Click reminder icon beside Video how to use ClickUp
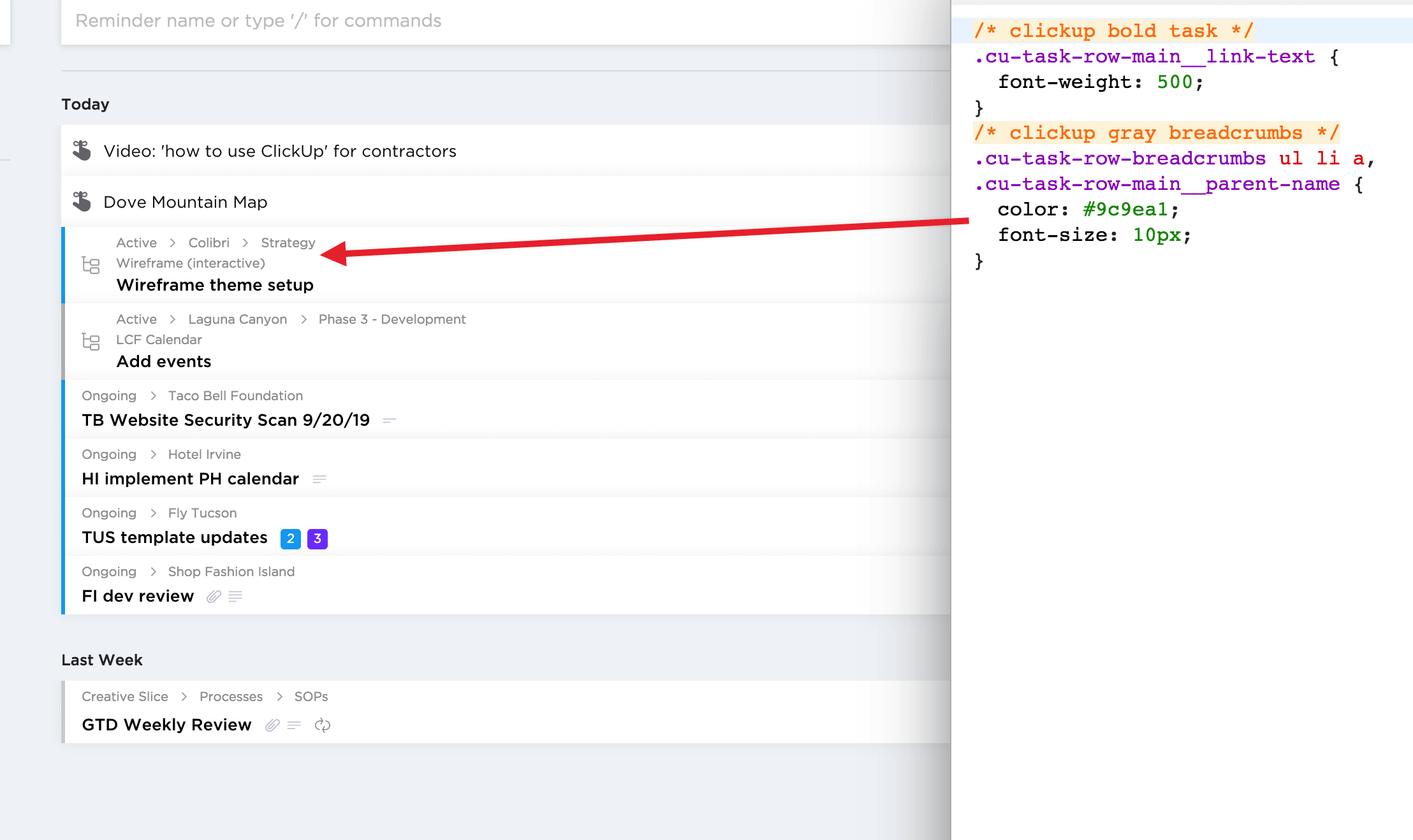This screenshot has height=840, width=1413. (x=82, y=150)
